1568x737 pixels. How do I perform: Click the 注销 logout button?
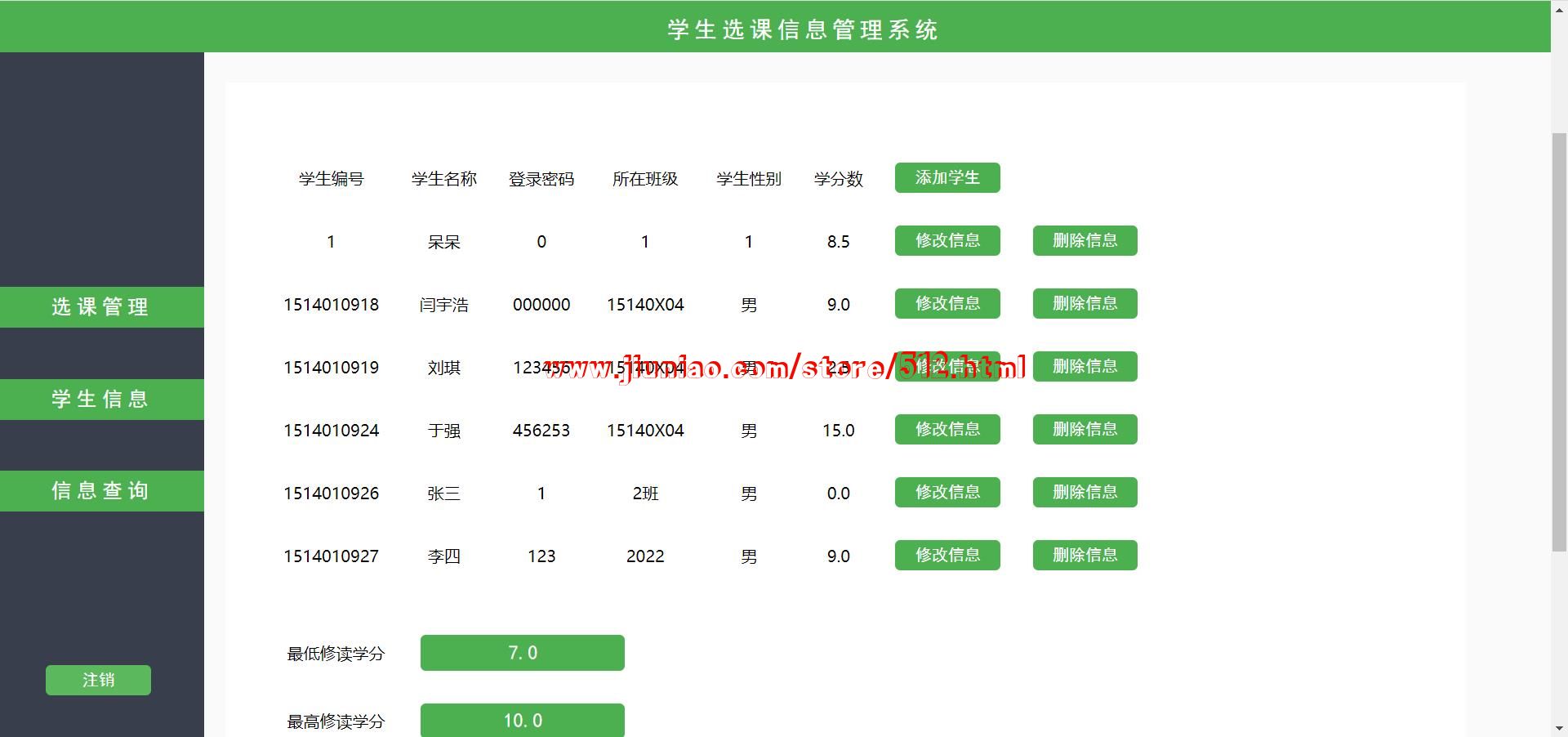point(98,680)
